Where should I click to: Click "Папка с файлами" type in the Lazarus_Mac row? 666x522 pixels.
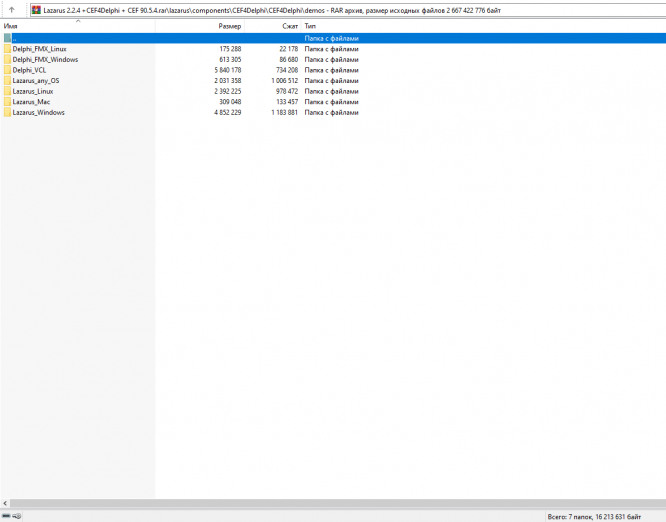click(x=332, y=102)
